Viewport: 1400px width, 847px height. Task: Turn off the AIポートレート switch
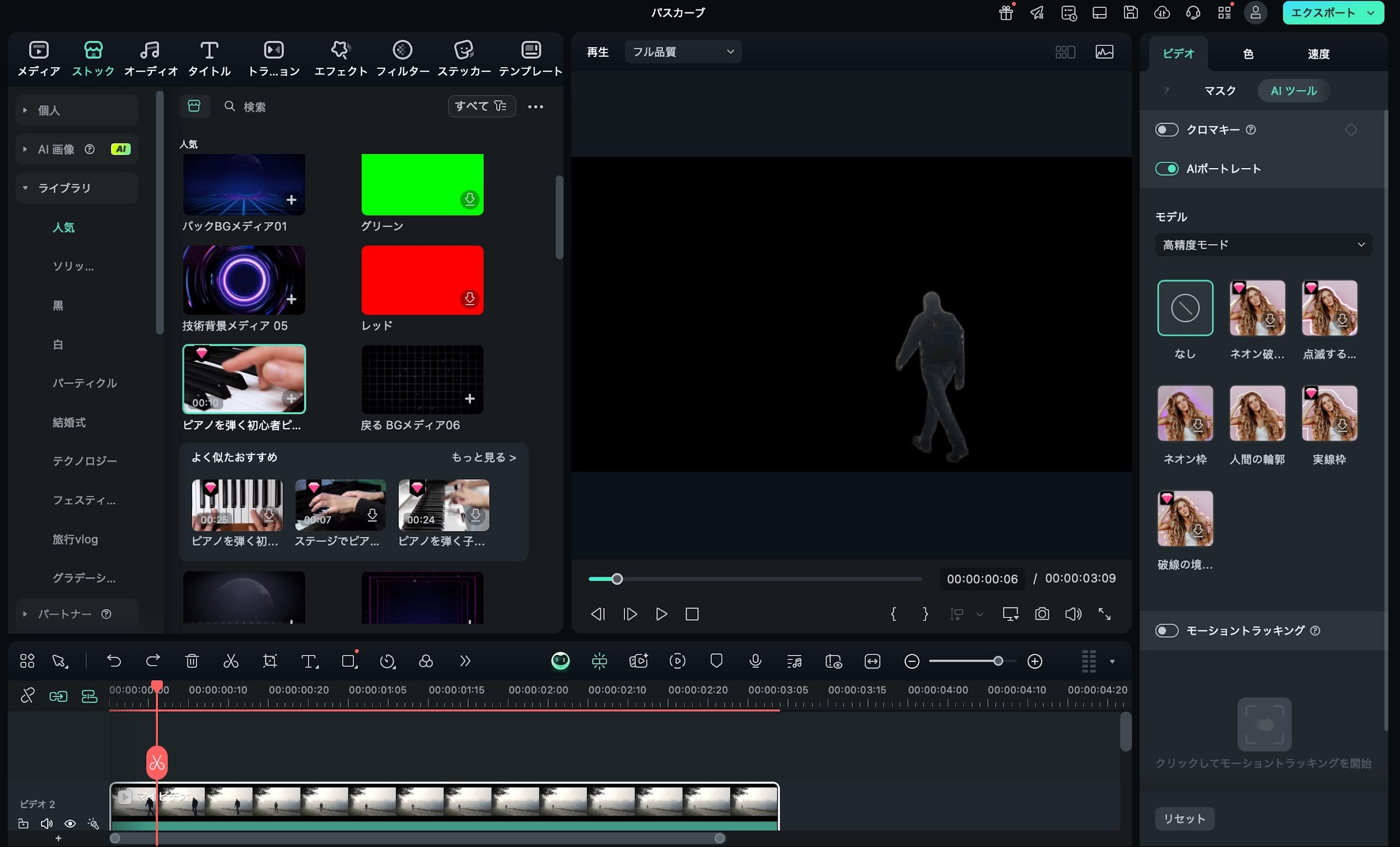click(1166, 169)
